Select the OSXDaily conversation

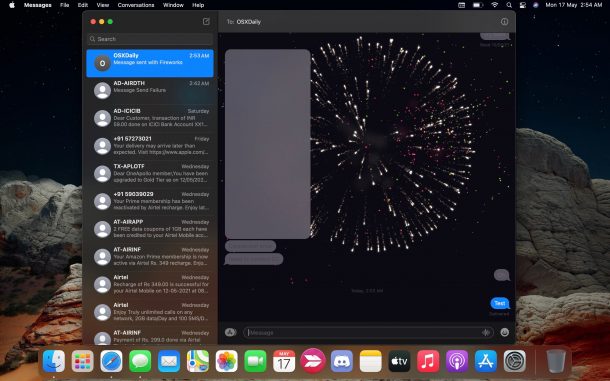tap(150, 63)
